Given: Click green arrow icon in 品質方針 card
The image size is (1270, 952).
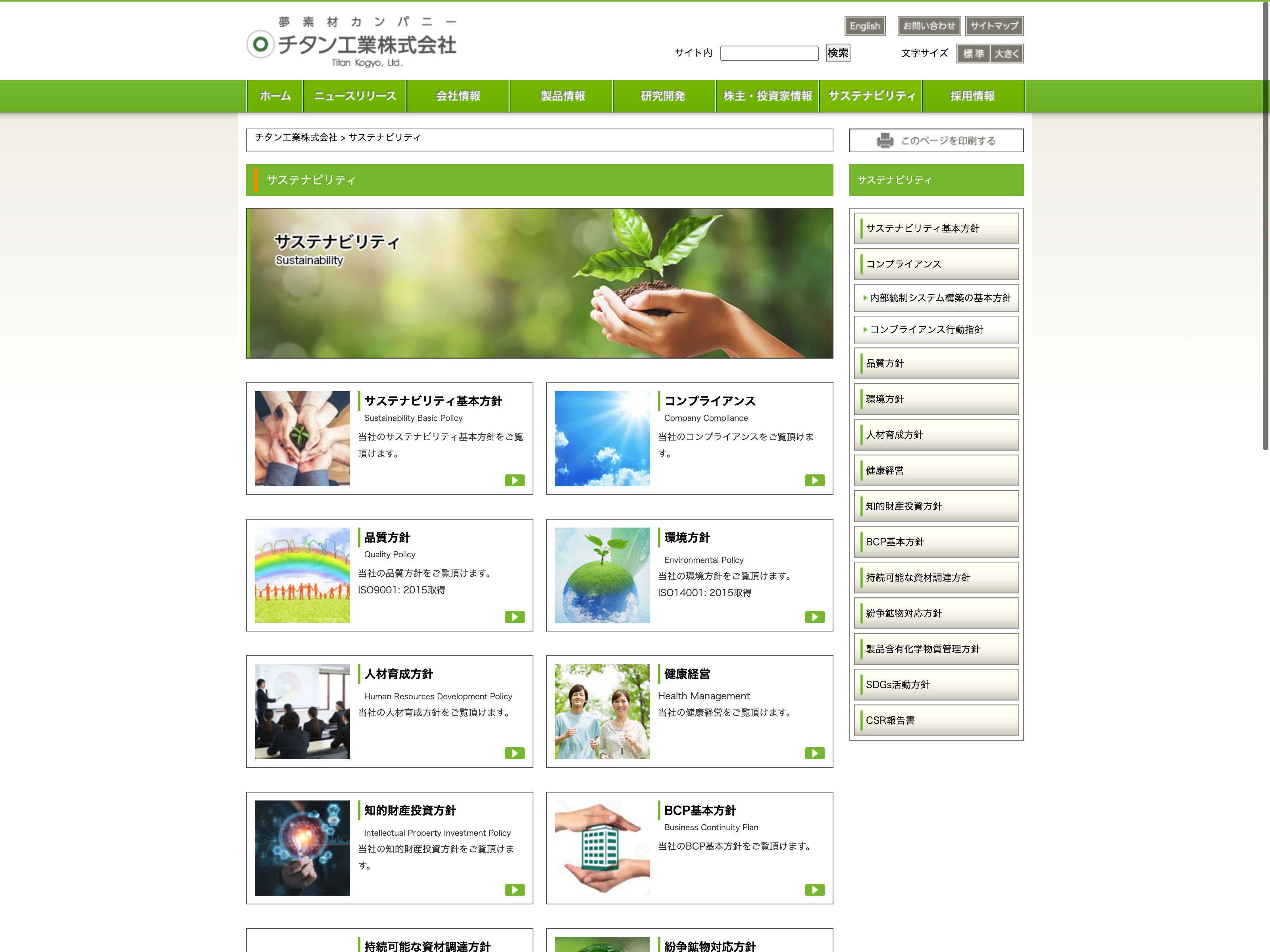Looking at the screenshot, I should tap(514, 617).
